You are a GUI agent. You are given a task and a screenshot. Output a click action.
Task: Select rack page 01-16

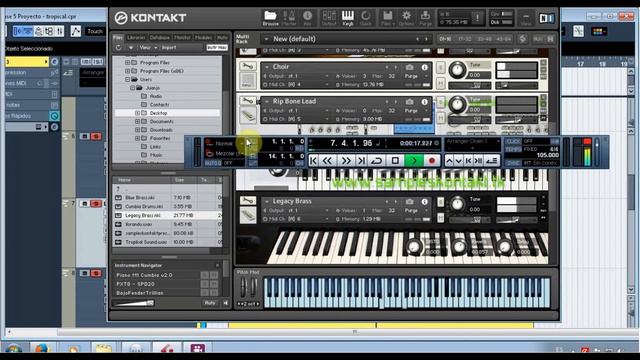point(445,39)
